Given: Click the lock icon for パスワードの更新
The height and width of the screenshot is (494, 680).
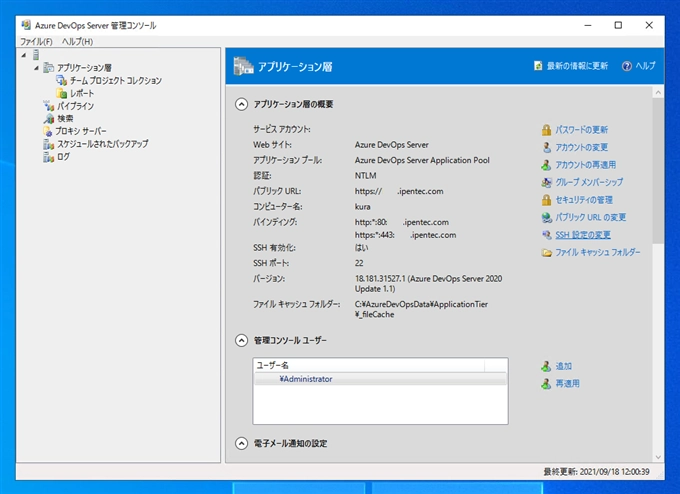Looking at the screenshot, I should [x=546, y=130].
